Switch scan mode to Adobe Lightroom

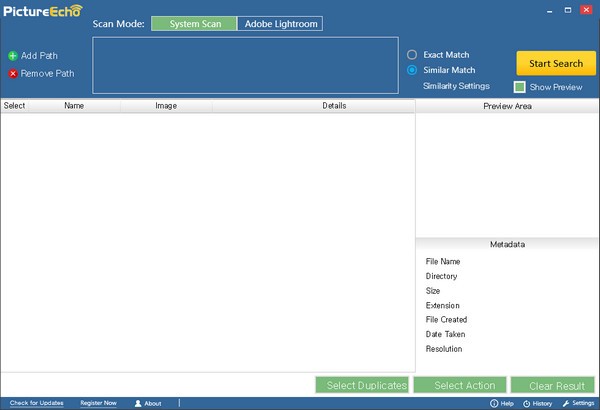click(280, 23)
